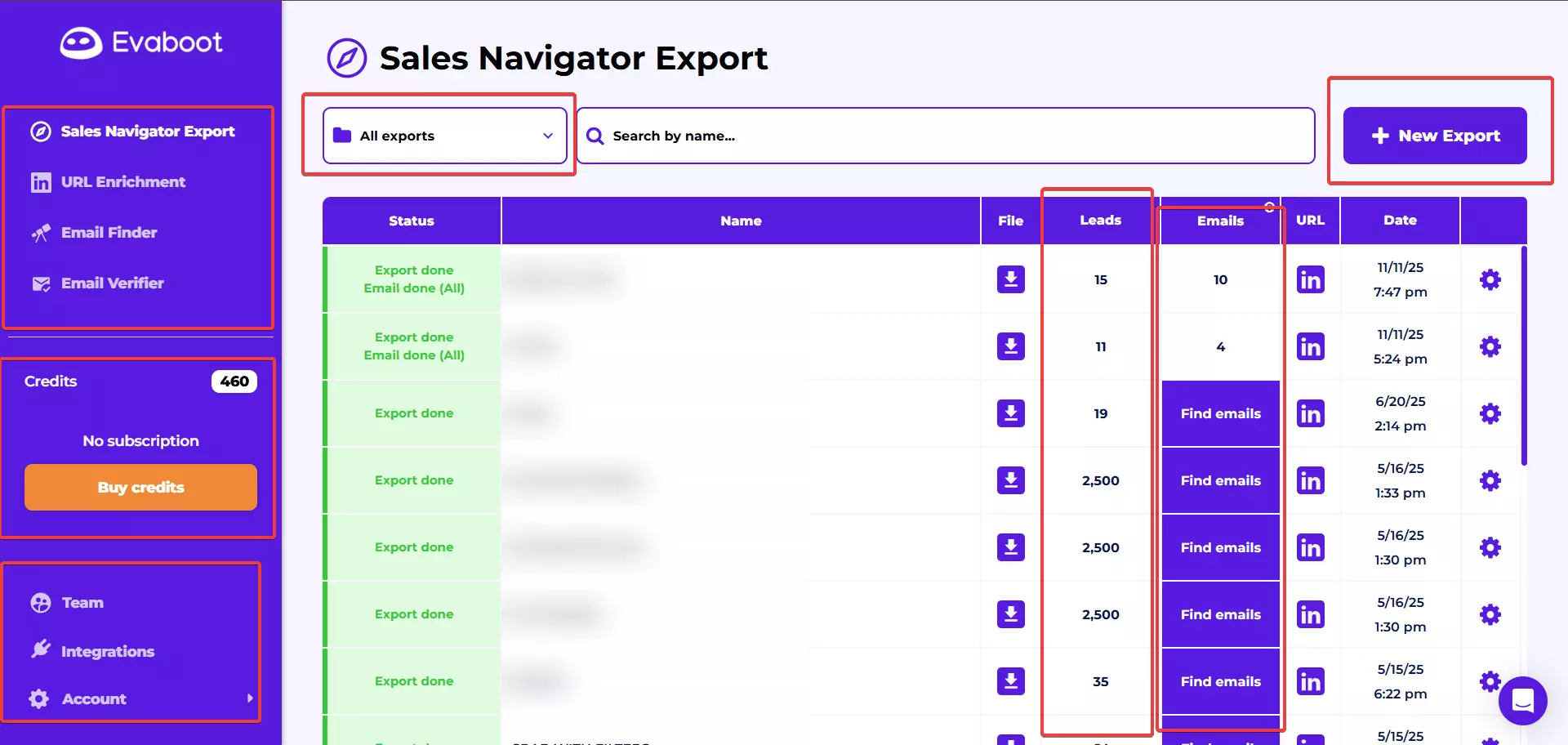Open LinkedIn URL for the 11/11/25 5:24 pm export
This screenshot has width=1568, height=745.
click(x=1310, y=346)
